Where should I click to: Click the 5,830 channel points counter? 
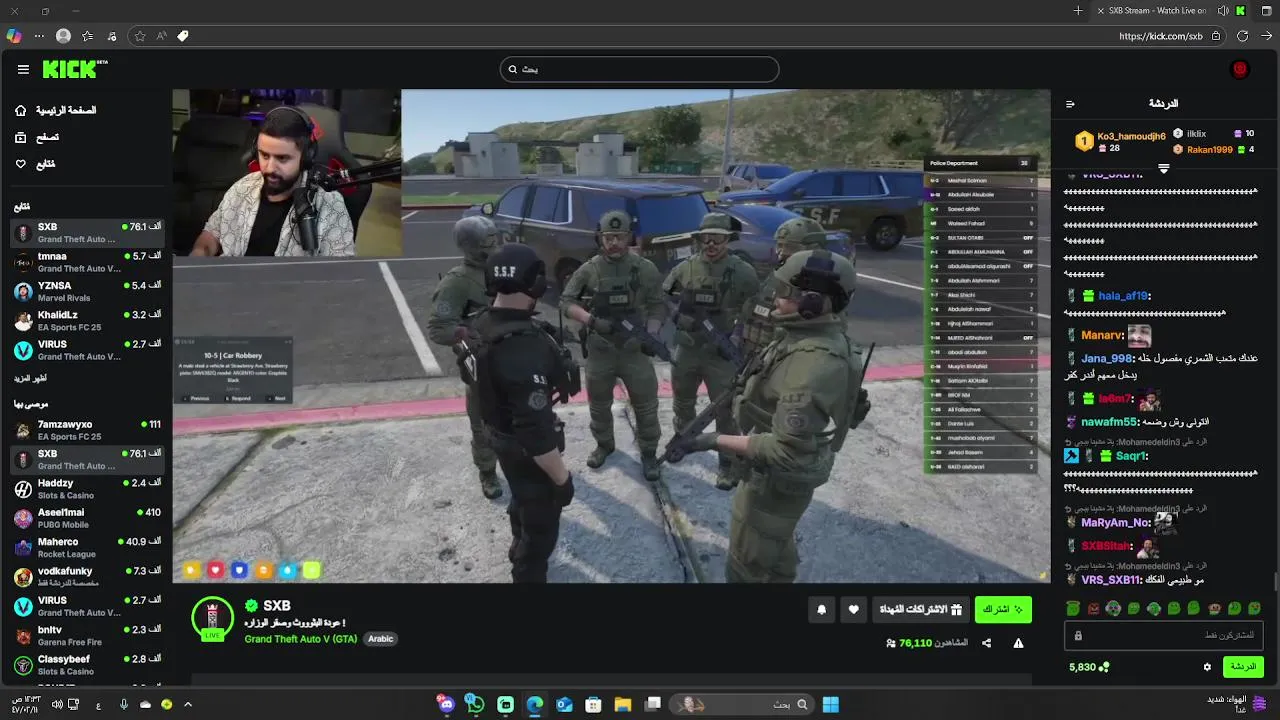click(x=1089, y=667)
